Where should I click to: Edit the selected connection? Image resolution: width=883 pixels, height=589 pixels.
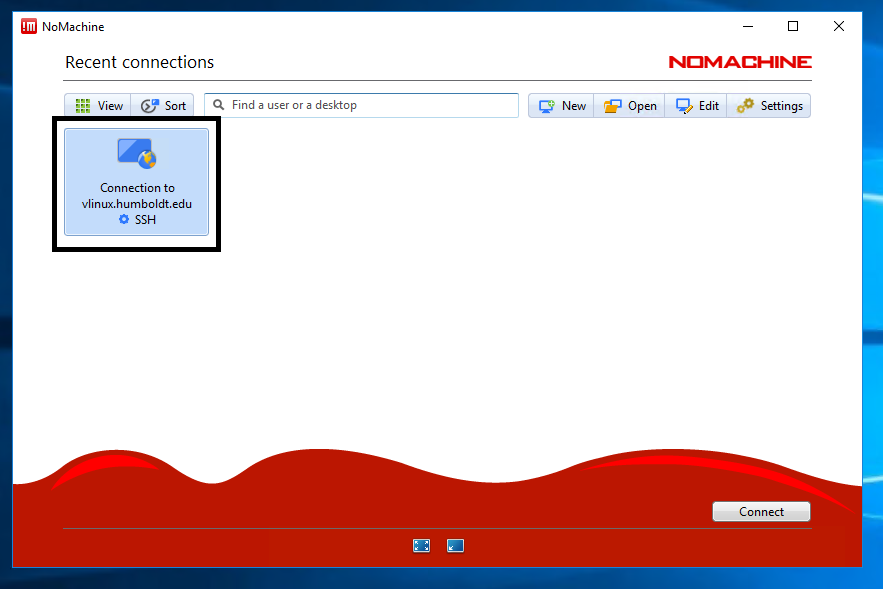click(x=697, y=106)
